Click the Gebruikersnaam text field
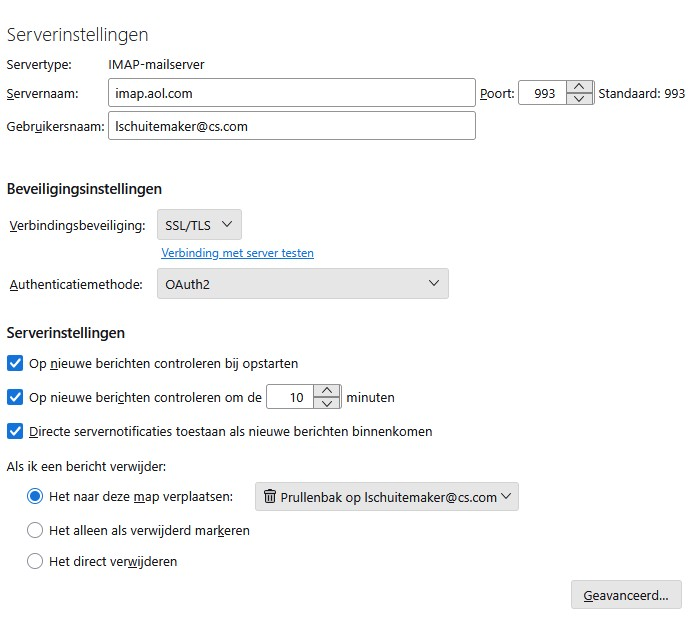This screenshot has height=630, width=690. 291,126
